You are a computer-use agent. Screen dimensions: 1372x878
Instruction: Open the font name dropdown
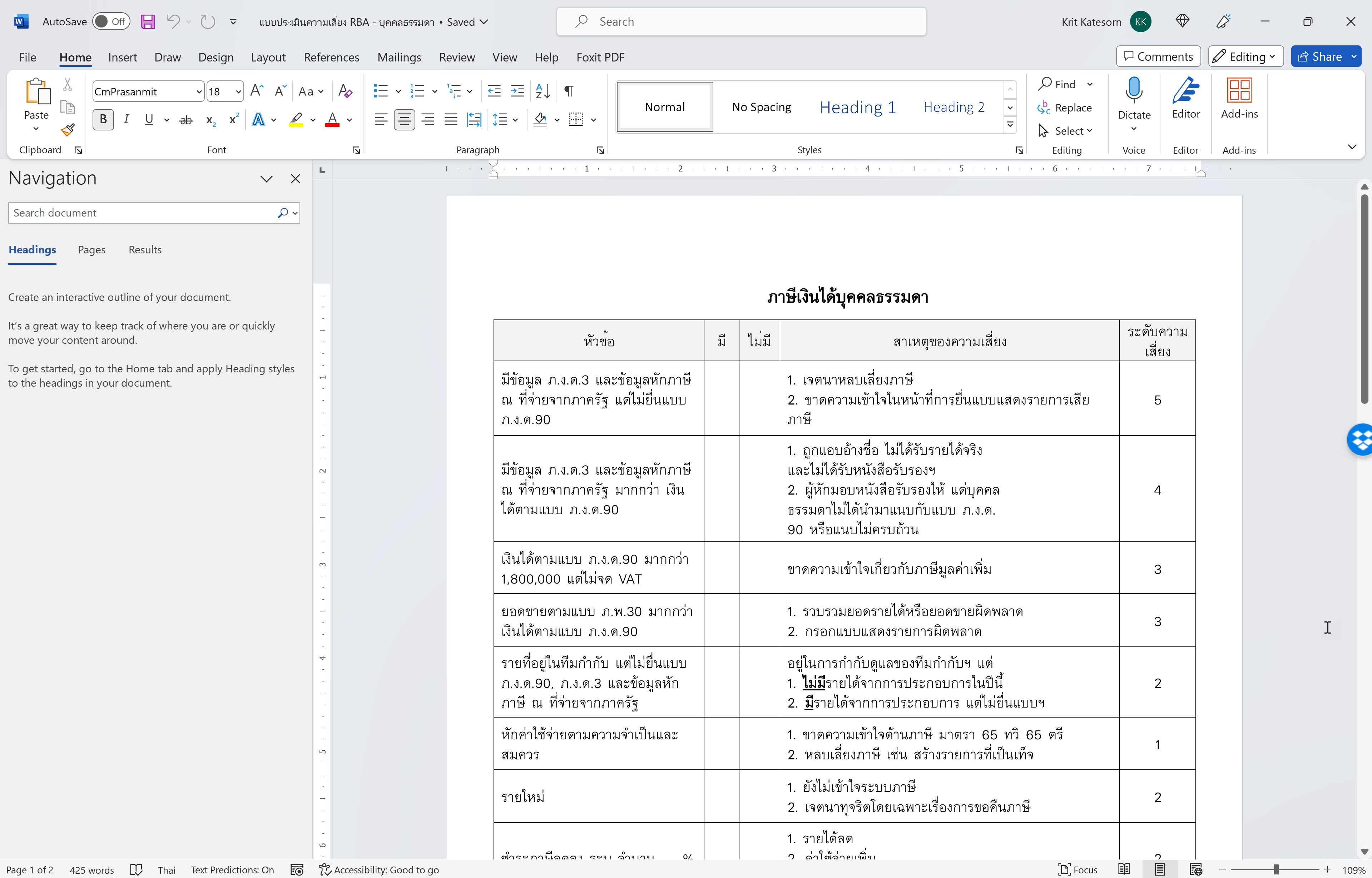click(198, 91)
